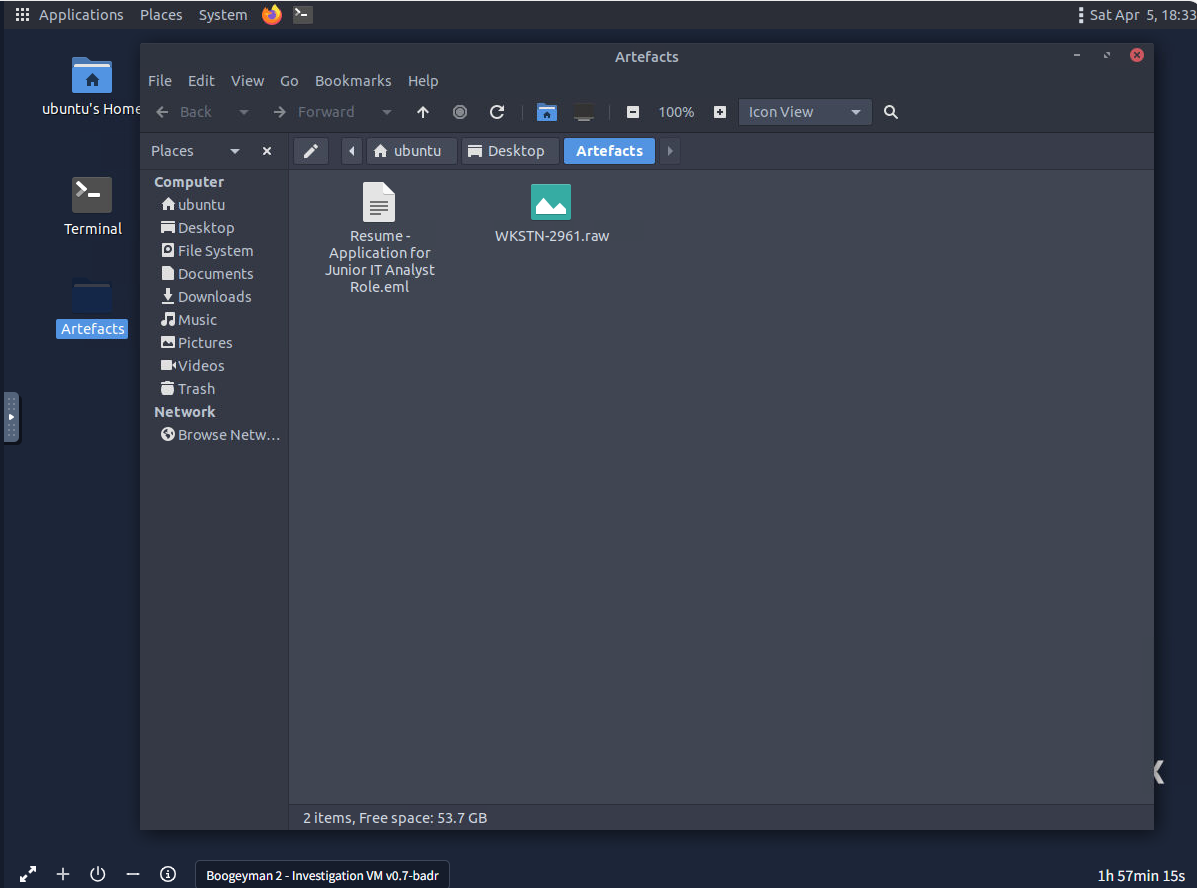Image resolution: width=1197 pixels, height=888 pixels.
Task: Open the System menu in top panel
Action: pos(223,15)
